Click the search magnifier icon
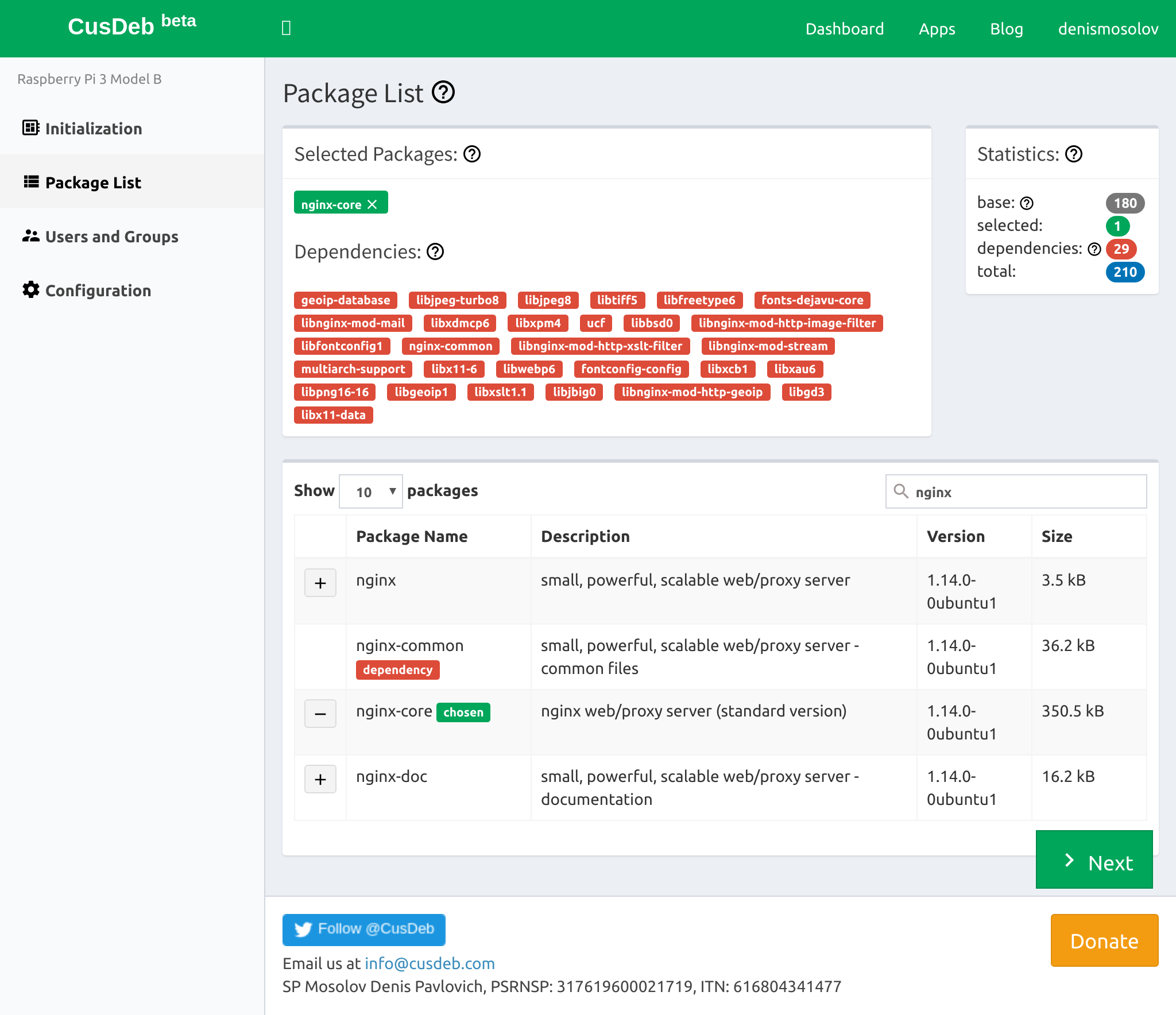Image resolution: width=1176 pixels, height=1015 pixels. coord(901,491)
